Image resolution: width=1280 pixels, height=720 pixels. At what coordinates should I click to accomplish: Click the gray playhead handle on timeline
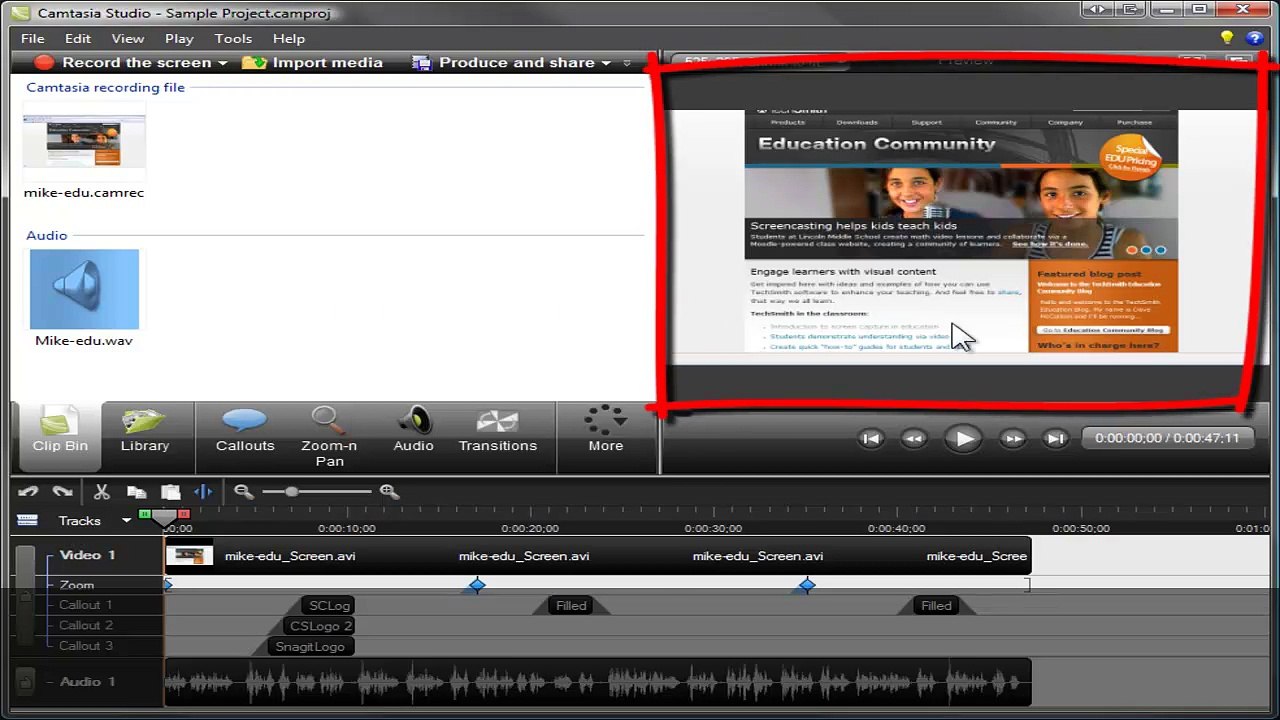(x=164, y=516)
